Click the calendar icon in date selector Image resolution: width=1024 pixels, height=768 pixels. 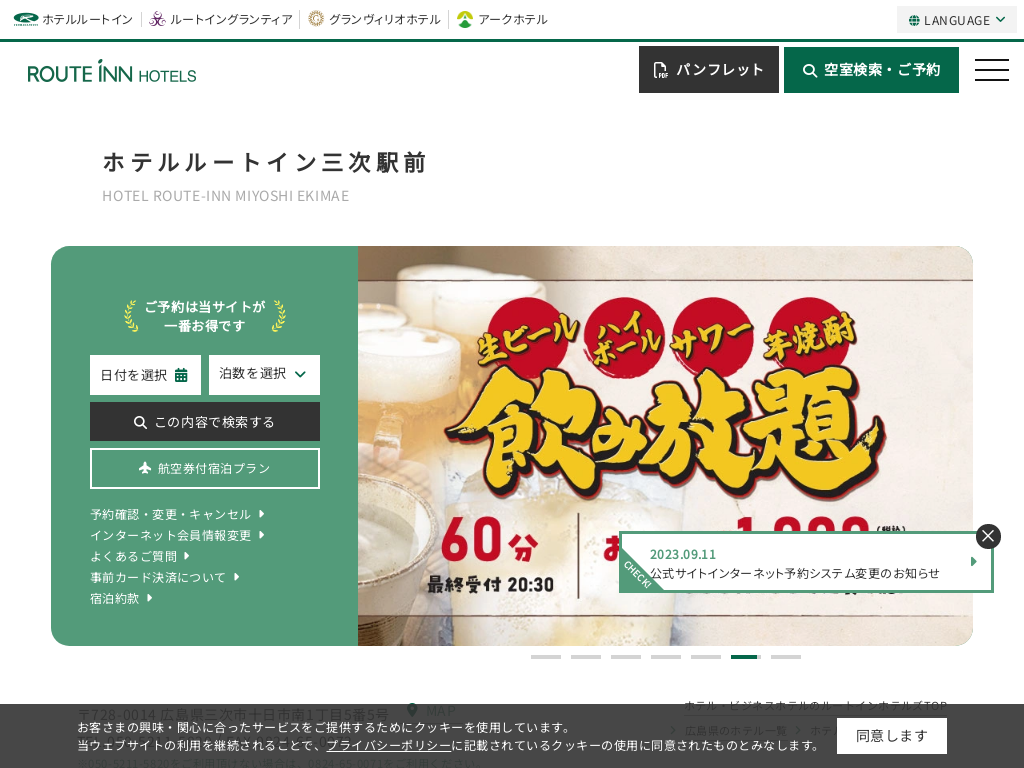click(181, 375)
